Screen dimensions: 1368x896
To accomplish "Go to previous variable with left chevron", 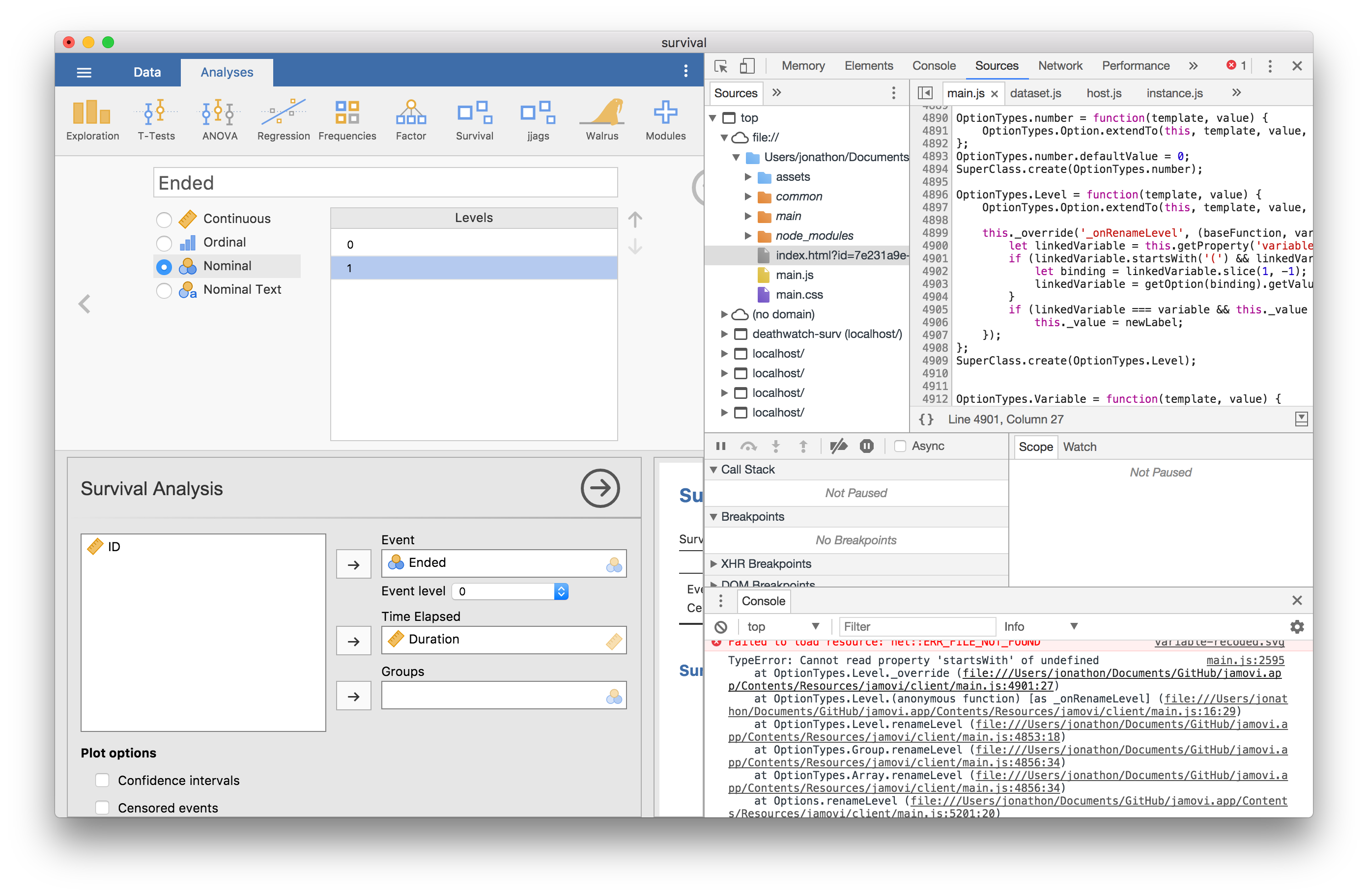I will click(85, 304).
